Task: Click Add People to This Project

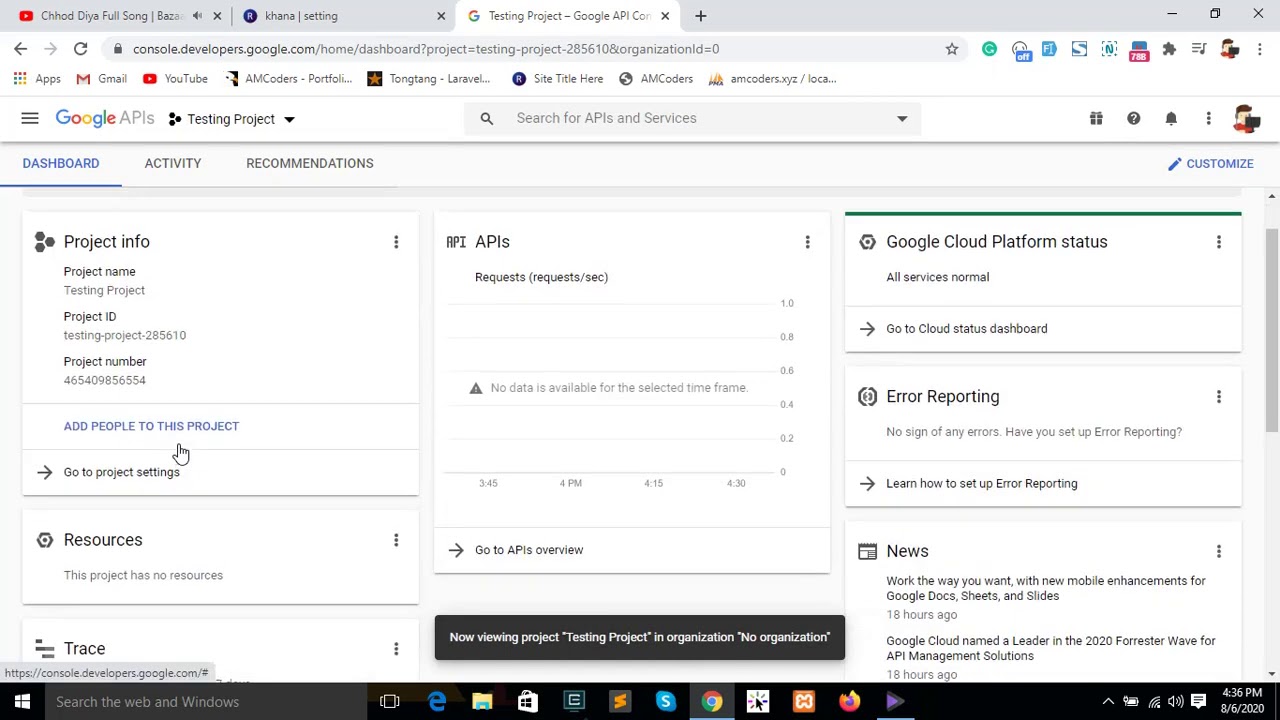Action: [x=151, y=426]
